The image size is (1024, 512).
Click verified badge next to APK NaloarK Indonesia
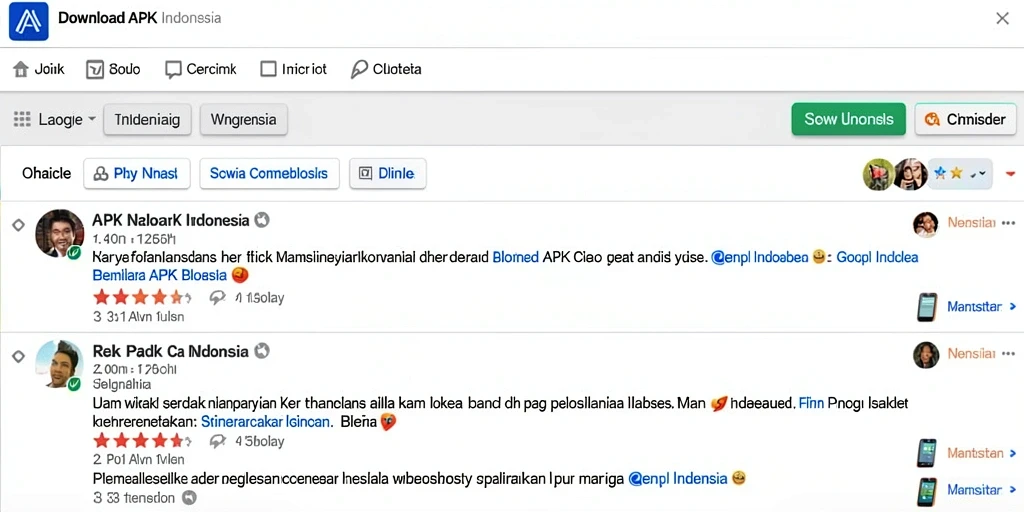(261, 220)
